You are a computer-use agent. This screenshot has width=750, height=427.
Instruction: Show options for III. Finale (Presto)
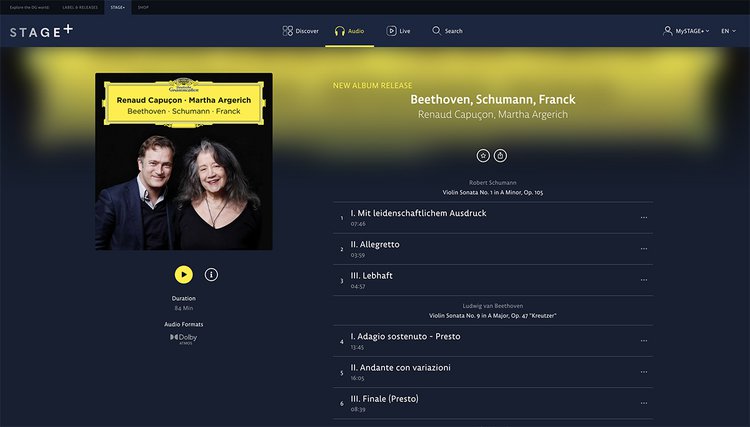coord(644,403)
